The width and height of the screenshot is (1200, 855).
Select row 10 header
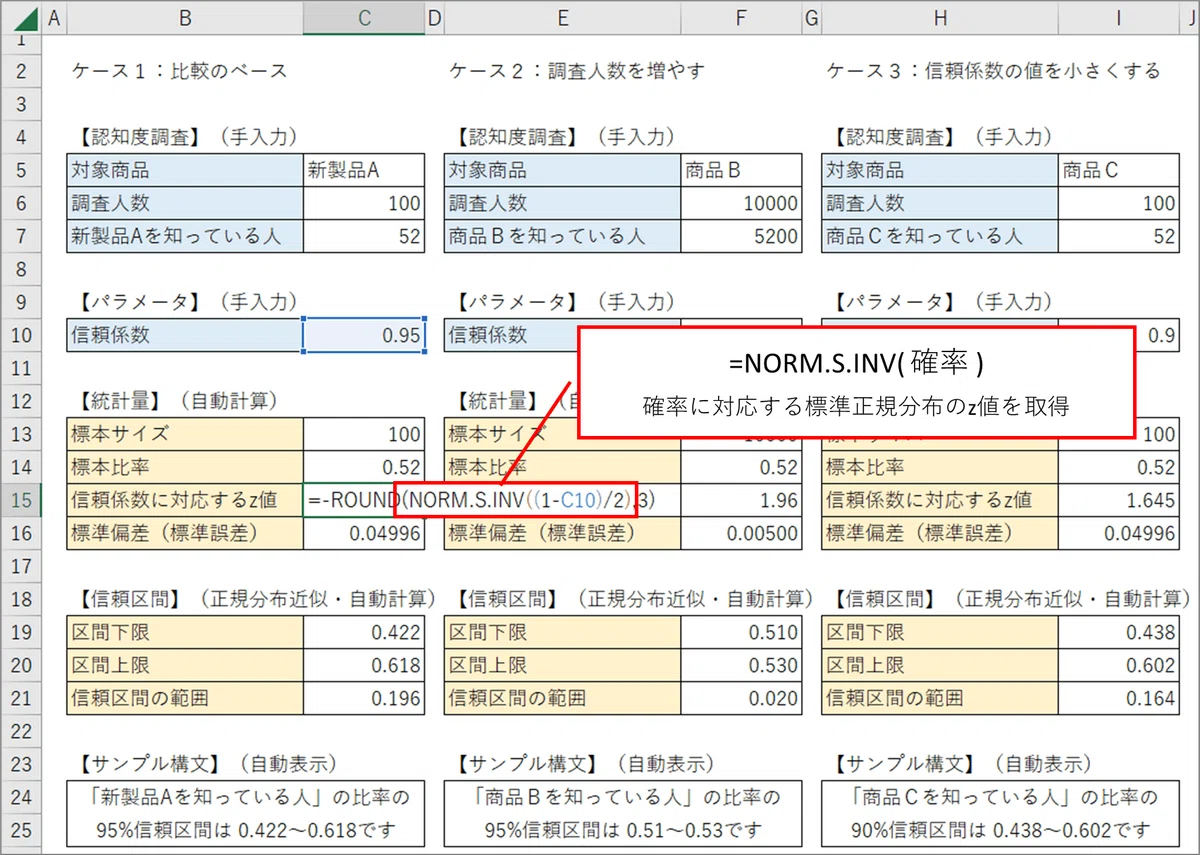click(x=20, y=335)
